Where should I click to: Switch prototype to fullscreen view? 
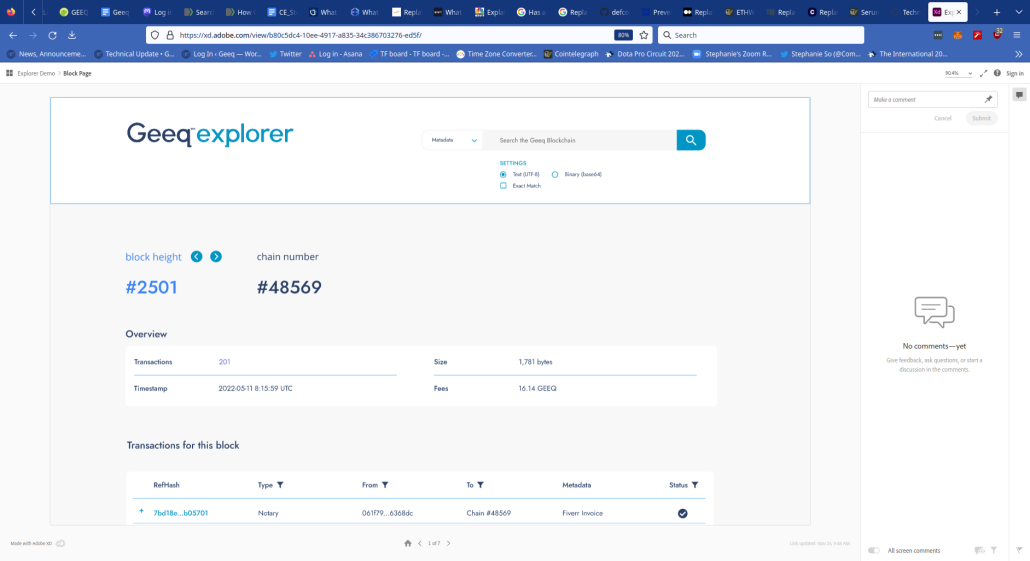pyautogui.click(x=983, y=74)
